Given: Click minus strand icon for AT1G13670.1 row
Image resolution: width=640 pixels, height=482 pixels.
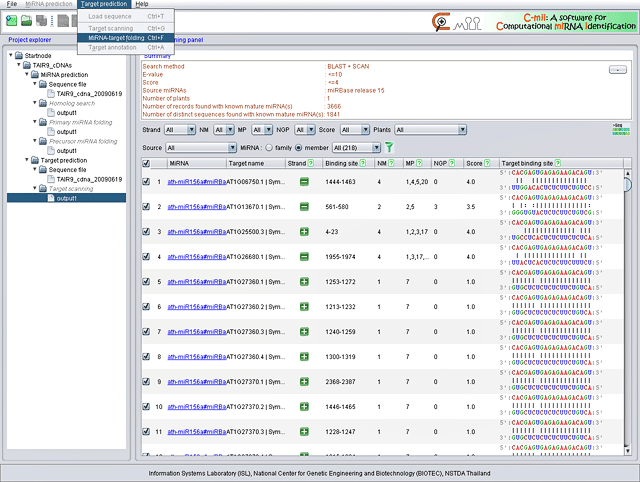Looking at the screenshot, I should [x=304, y=207].
